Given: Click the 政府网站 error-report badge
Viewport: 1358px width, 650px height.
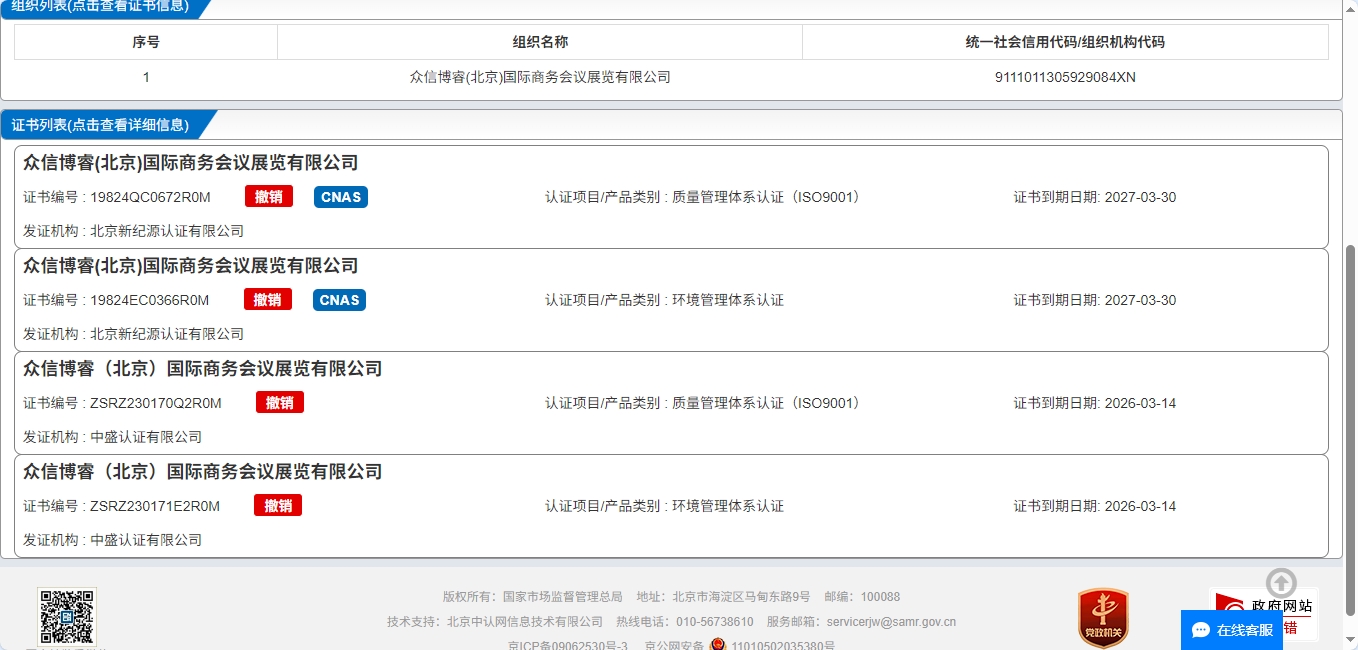Looking at the screenshot, I should 1264,614.
